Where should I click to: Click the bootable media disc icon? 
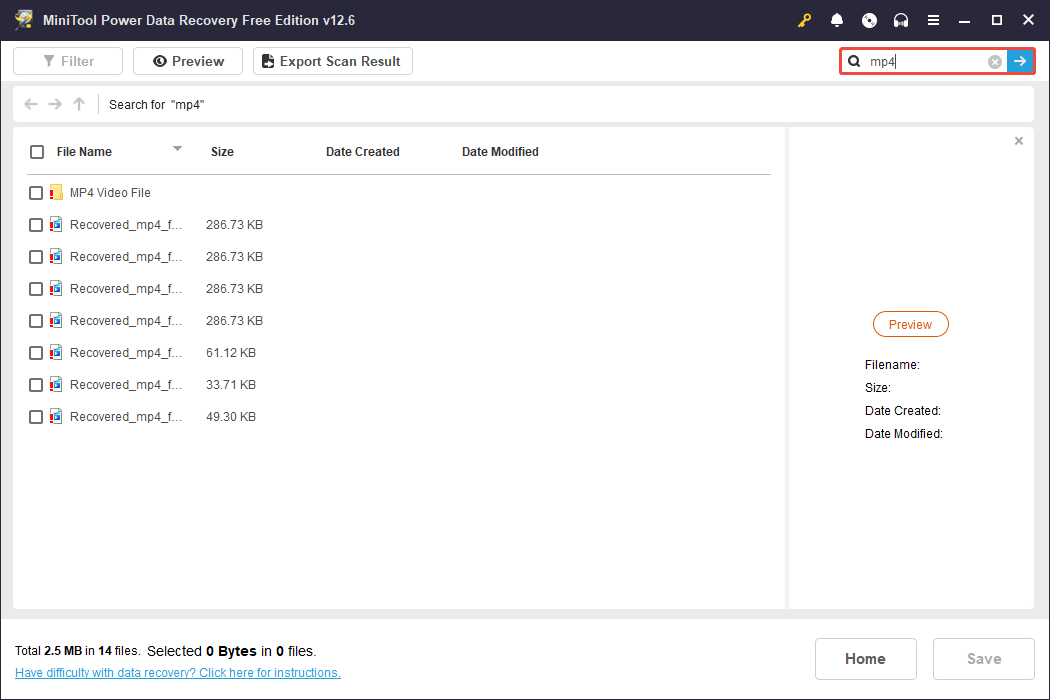pyautogui.click(x=869, y=20)
